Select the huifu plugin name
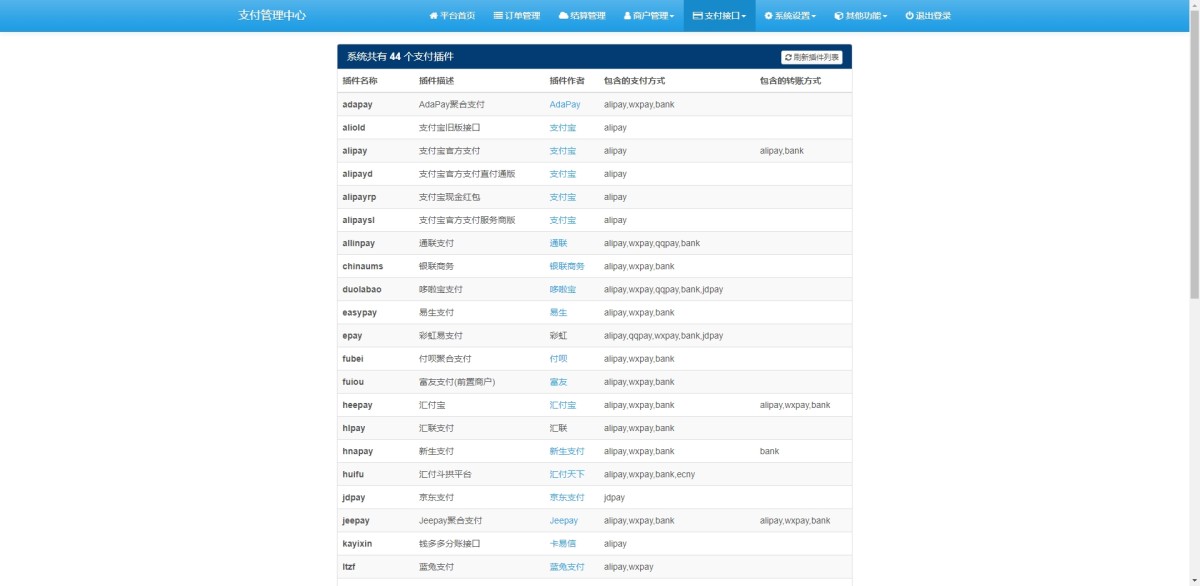 click(353, 474)
